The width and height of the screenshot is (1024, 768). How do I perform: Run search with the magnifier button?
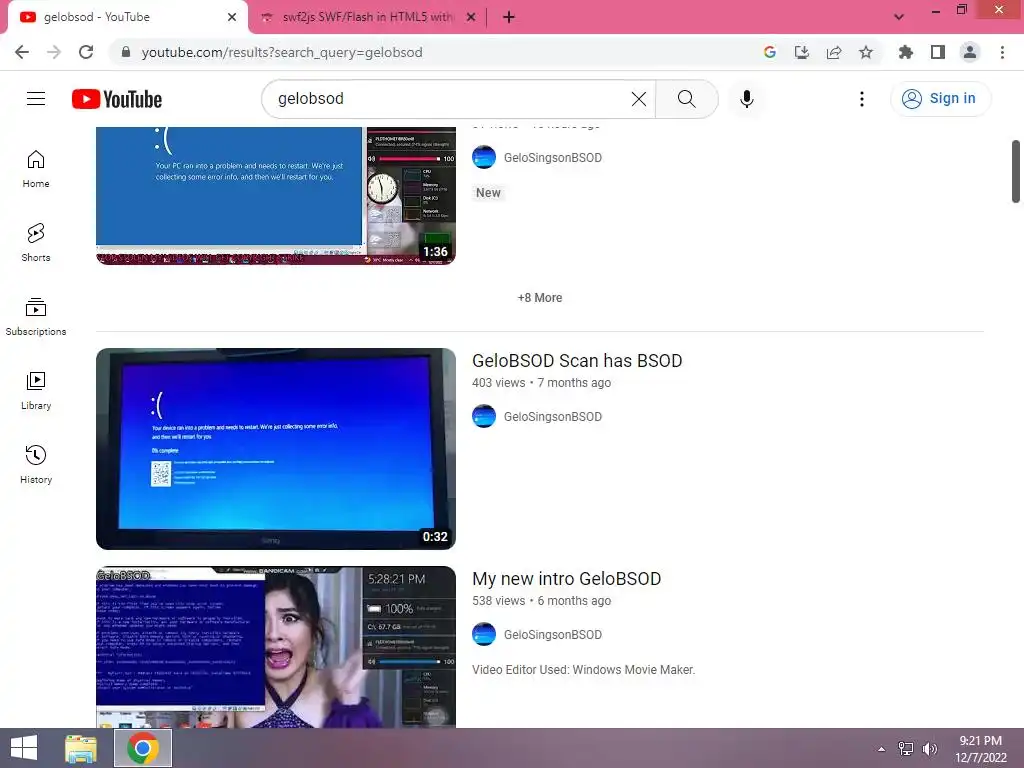coord(686,99)
